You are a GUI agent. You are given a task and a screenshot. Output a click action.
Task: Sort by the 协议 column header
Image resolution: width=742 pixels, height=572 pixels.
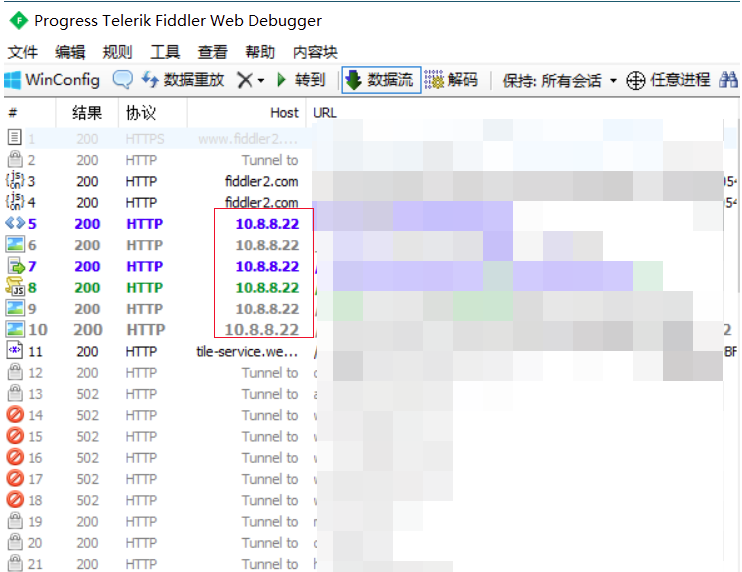point(141,113)
